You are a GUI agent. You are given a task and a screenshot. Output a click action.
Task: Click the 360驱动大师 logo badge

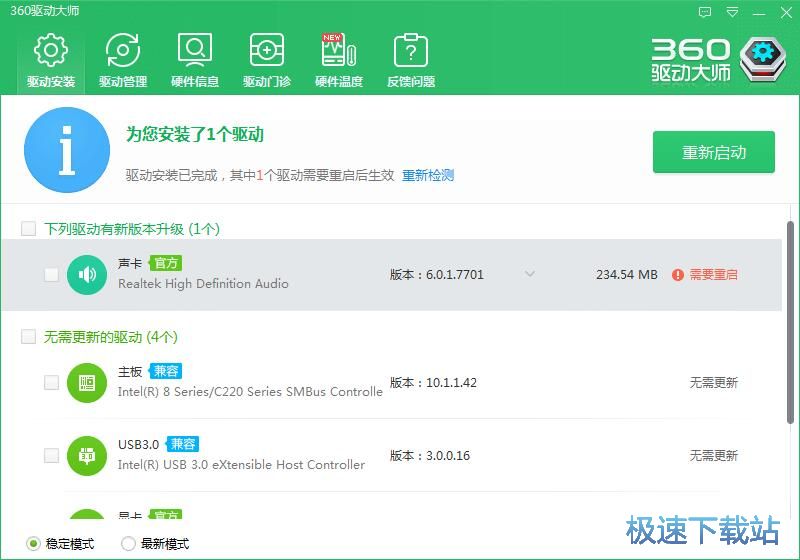click(x=763, y=60)
